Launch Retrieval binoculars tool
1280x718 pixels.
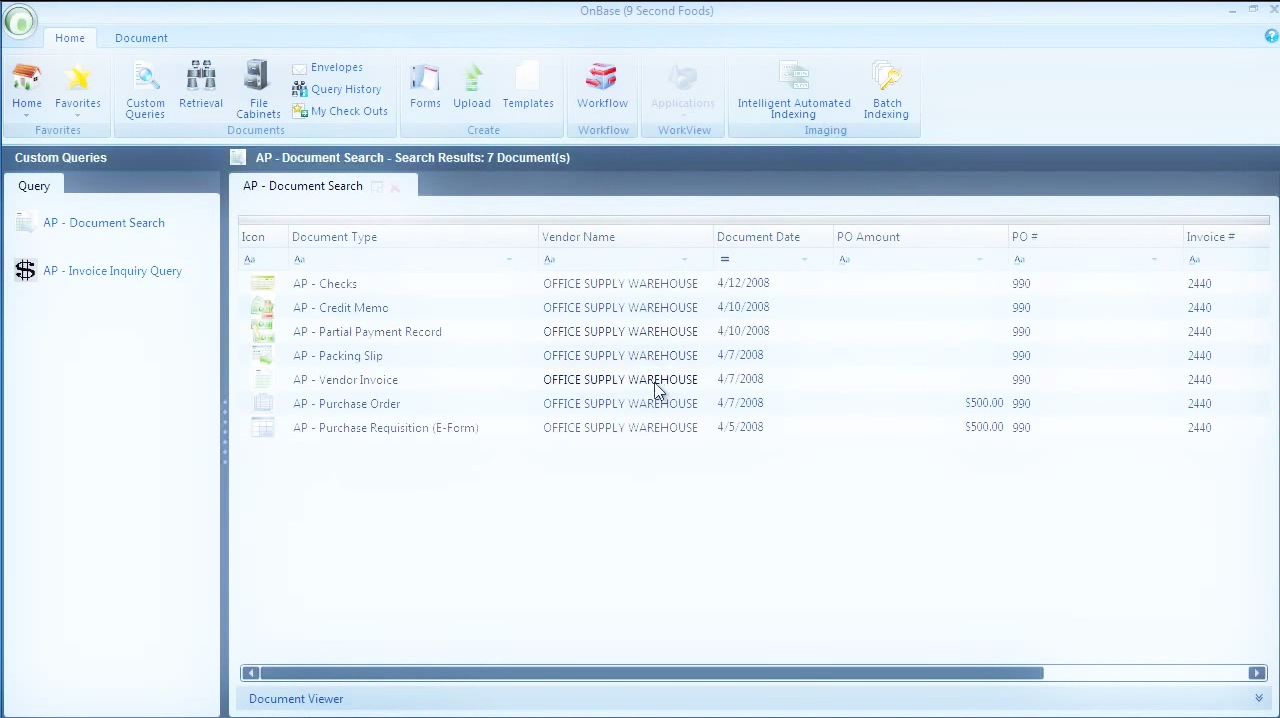click(x=201, y=85)
